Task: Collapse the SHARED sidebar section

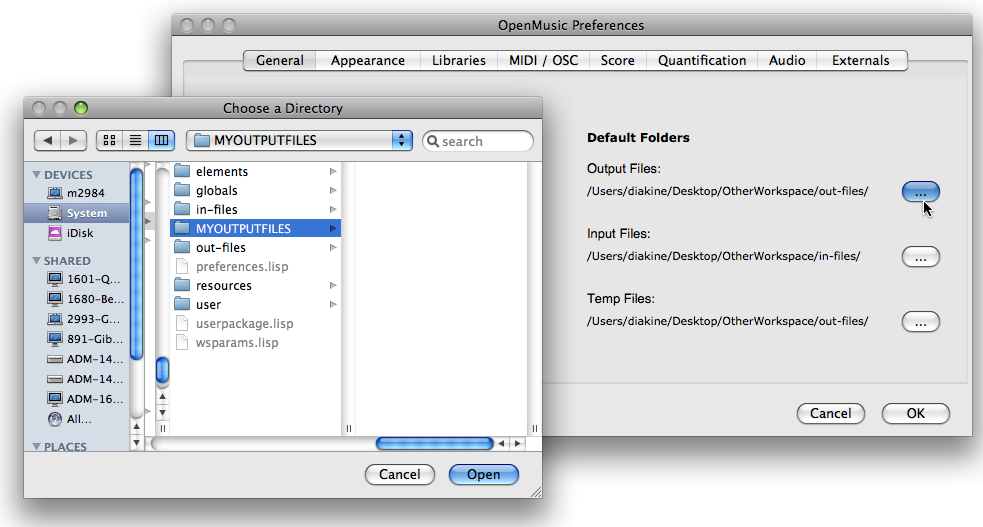Action: (x=36, y=261)
